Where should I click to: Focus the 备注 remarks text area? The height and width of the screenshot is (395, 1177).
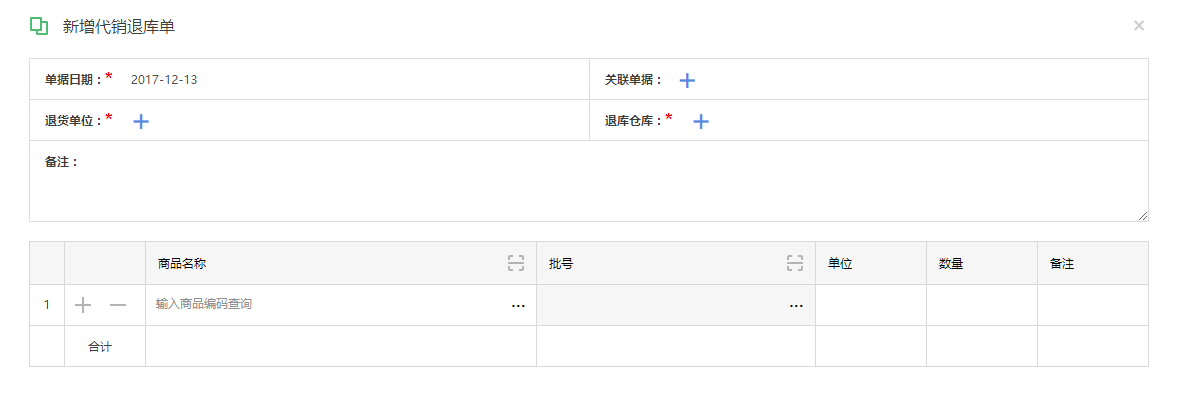[x=588, y=181]
